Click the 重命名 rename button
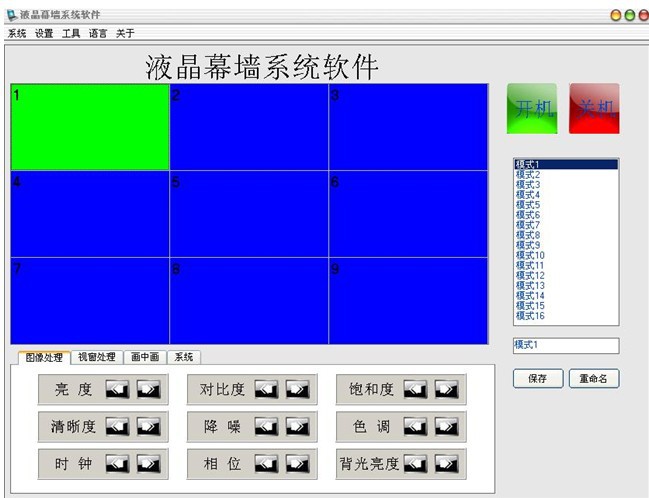Viewport: 649px width, 498px height. [x=594, y=379]
